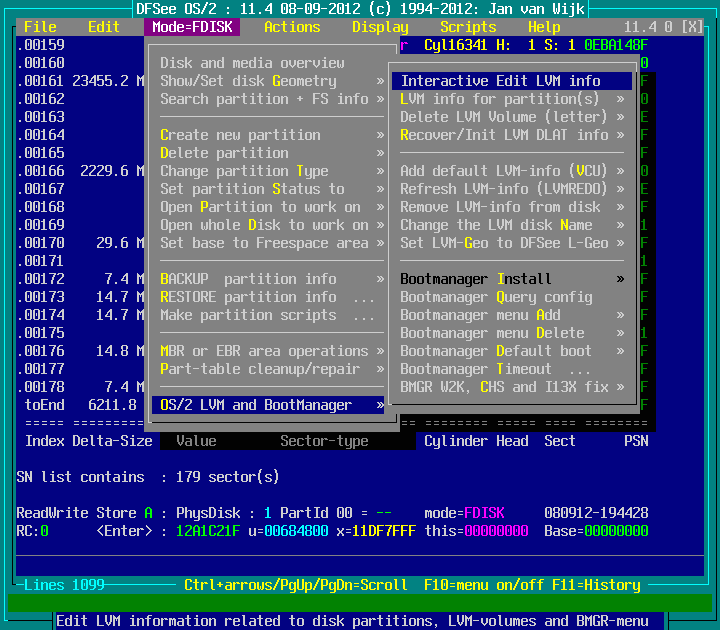Open the Scripts menu
Image resolution: width=720 pixels, height=630 pixels.
tap(468, 27)
